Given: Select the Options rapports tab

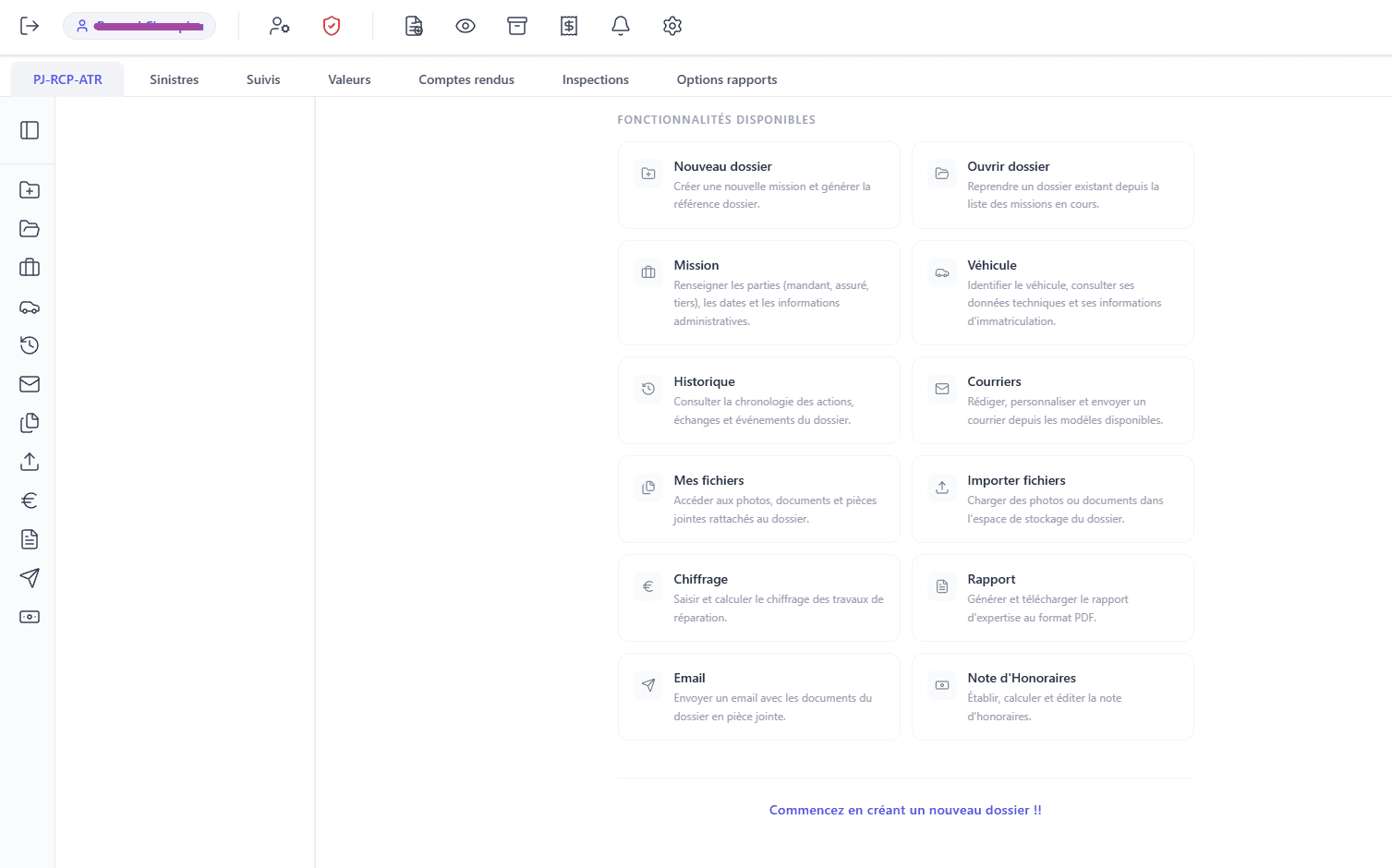Looking at the screenshot, I should (x=727, y=79).
